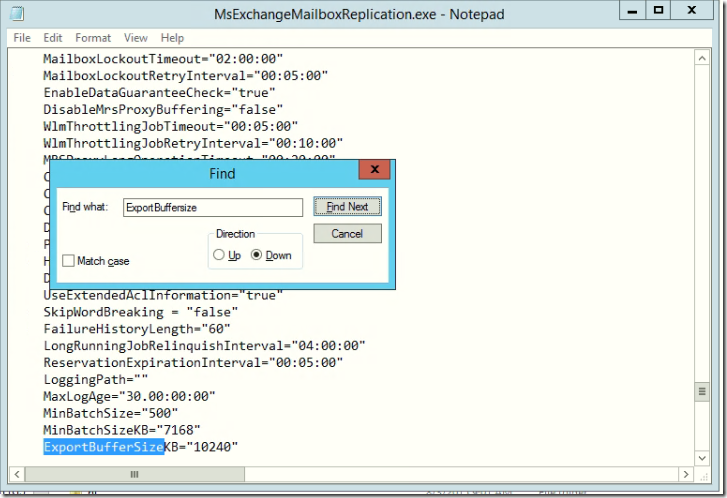This screenshot has width=727, height=498.
Task: Click the vertical scrollbar down arrow
Action: tap(702, 458)
